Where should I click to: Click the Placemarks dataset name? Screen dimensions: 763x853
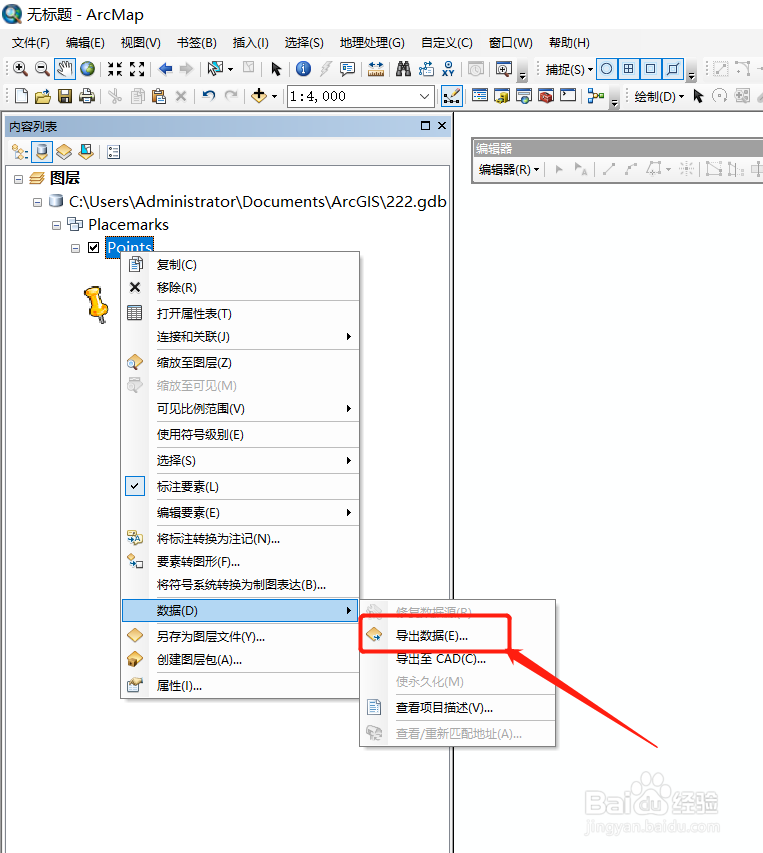pos(128,224)
